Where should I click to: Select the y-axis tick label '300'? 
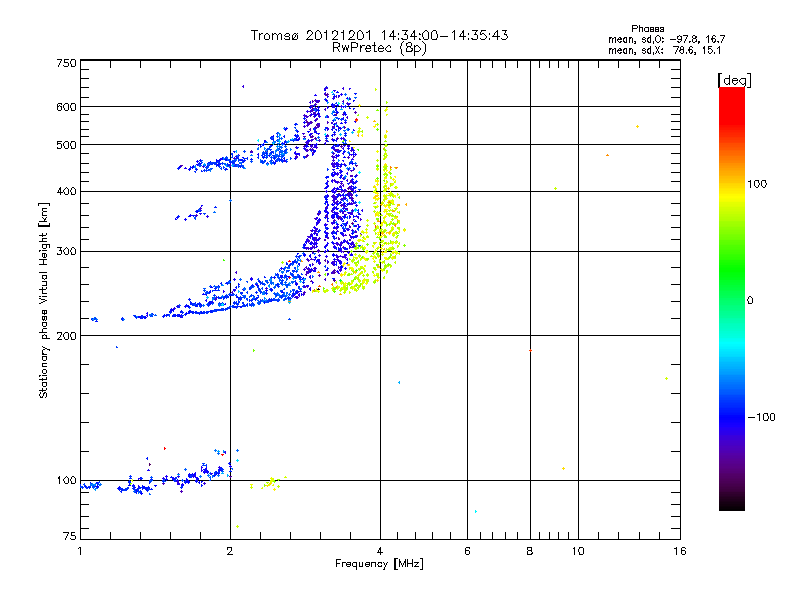pos(66,251)
